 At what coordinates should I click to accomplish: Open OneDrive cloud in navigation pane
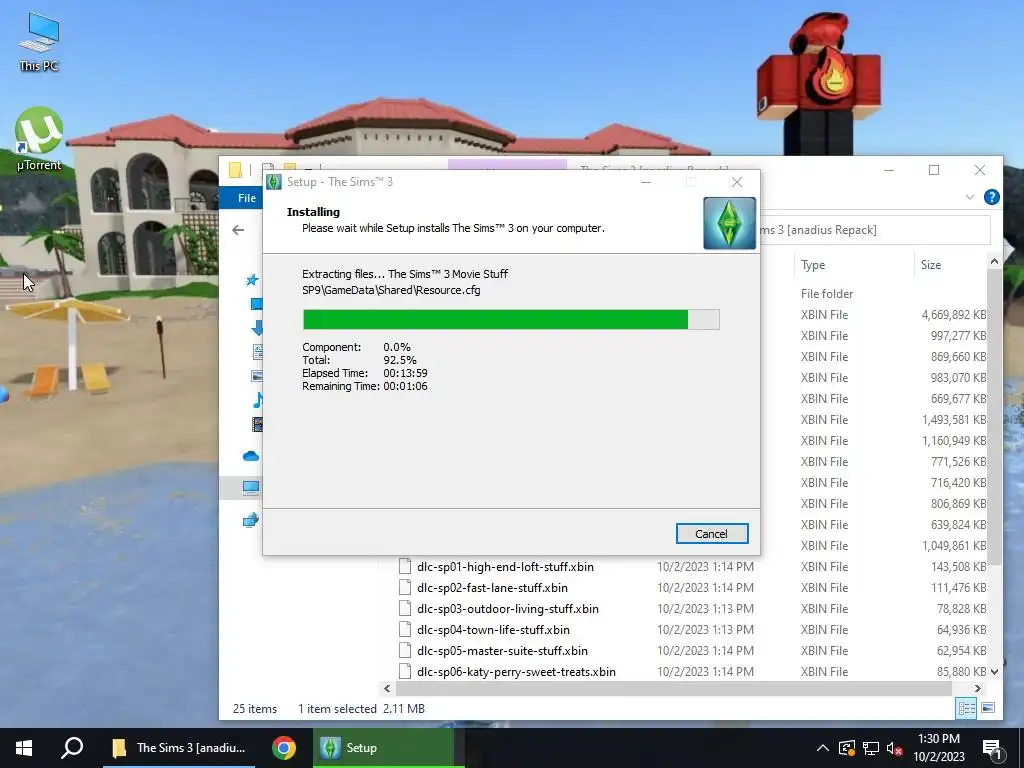point(251,456)
